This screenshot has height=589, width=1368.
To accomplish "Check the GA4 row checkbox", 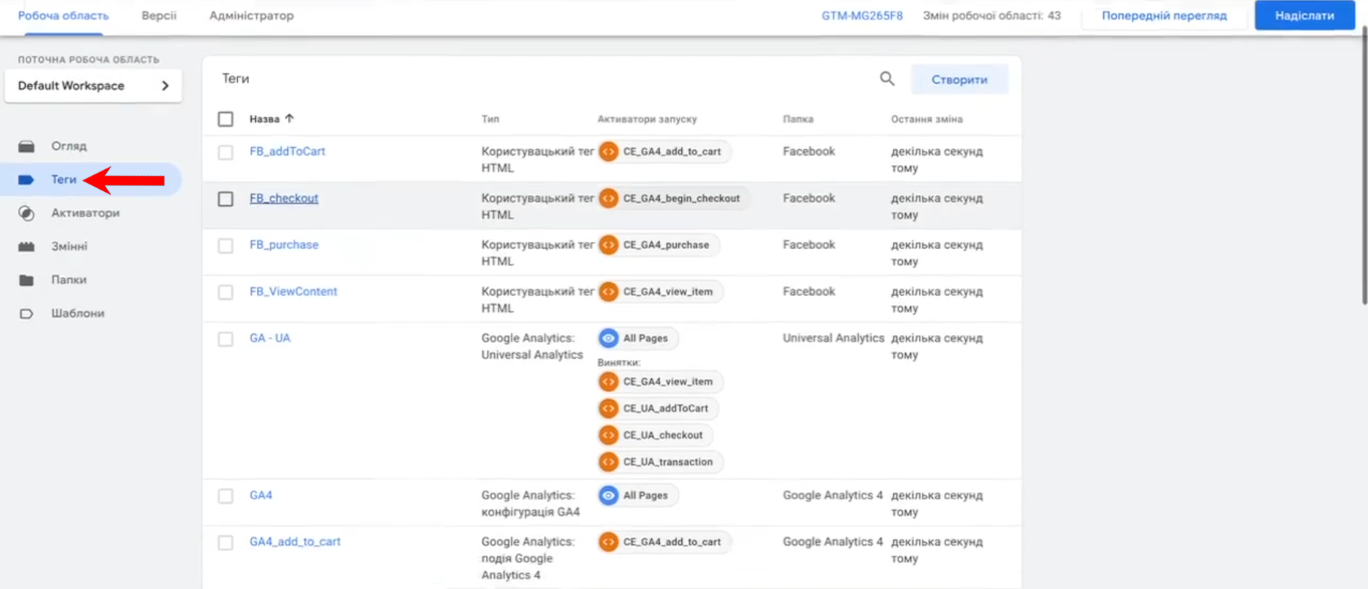I will (x=226, y=496).
